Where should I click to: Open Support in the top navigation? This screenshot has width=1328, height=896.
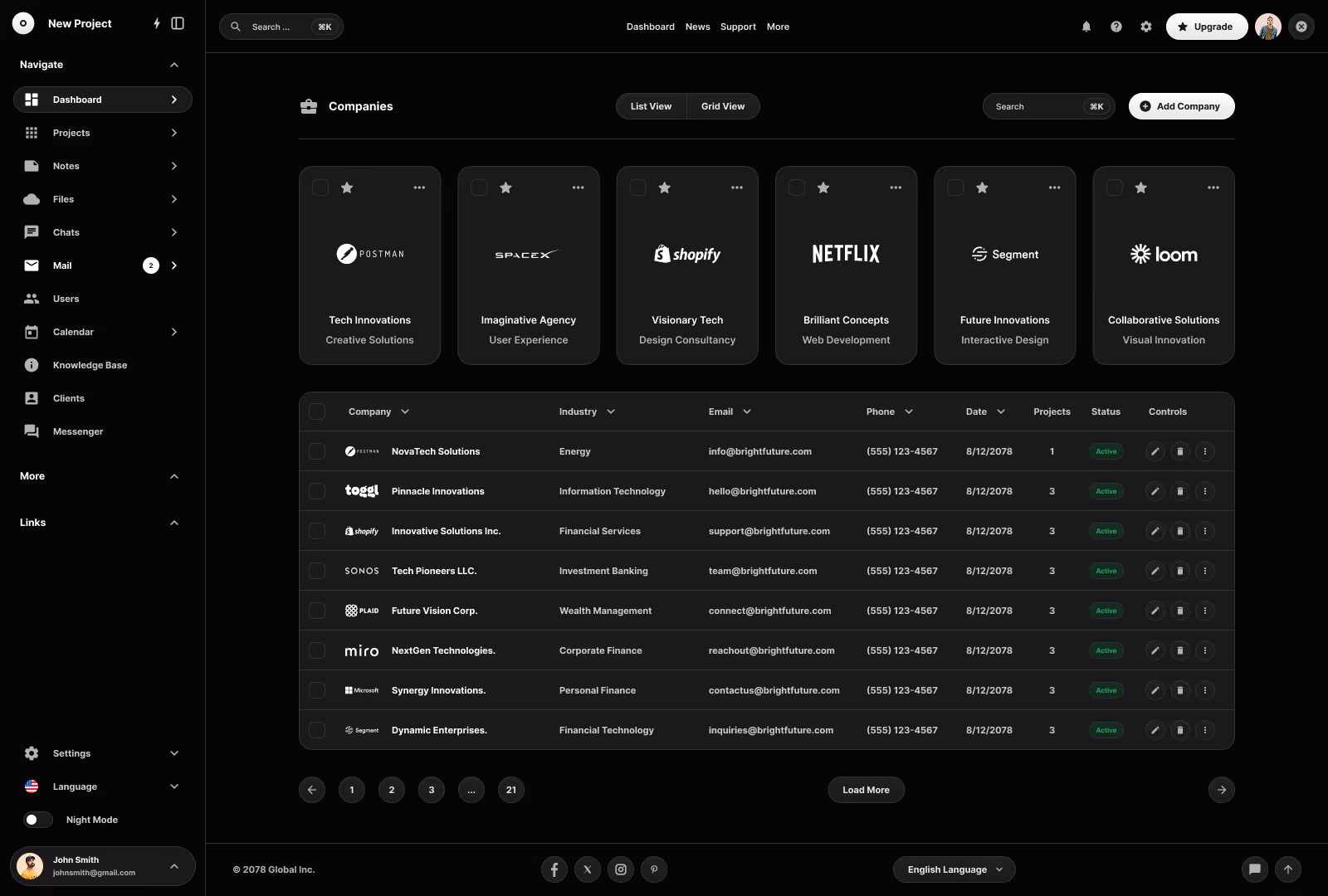[x=738, y=27]
